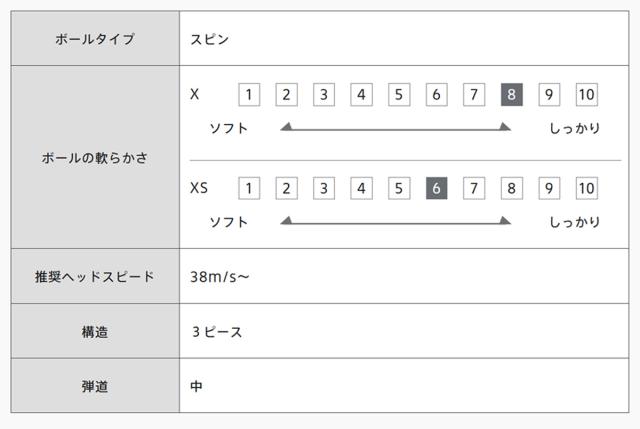Click box 2 in the X softness row
Image resolution: width=640 pixels, height=429 pixels.
click(x=286, y=95)
